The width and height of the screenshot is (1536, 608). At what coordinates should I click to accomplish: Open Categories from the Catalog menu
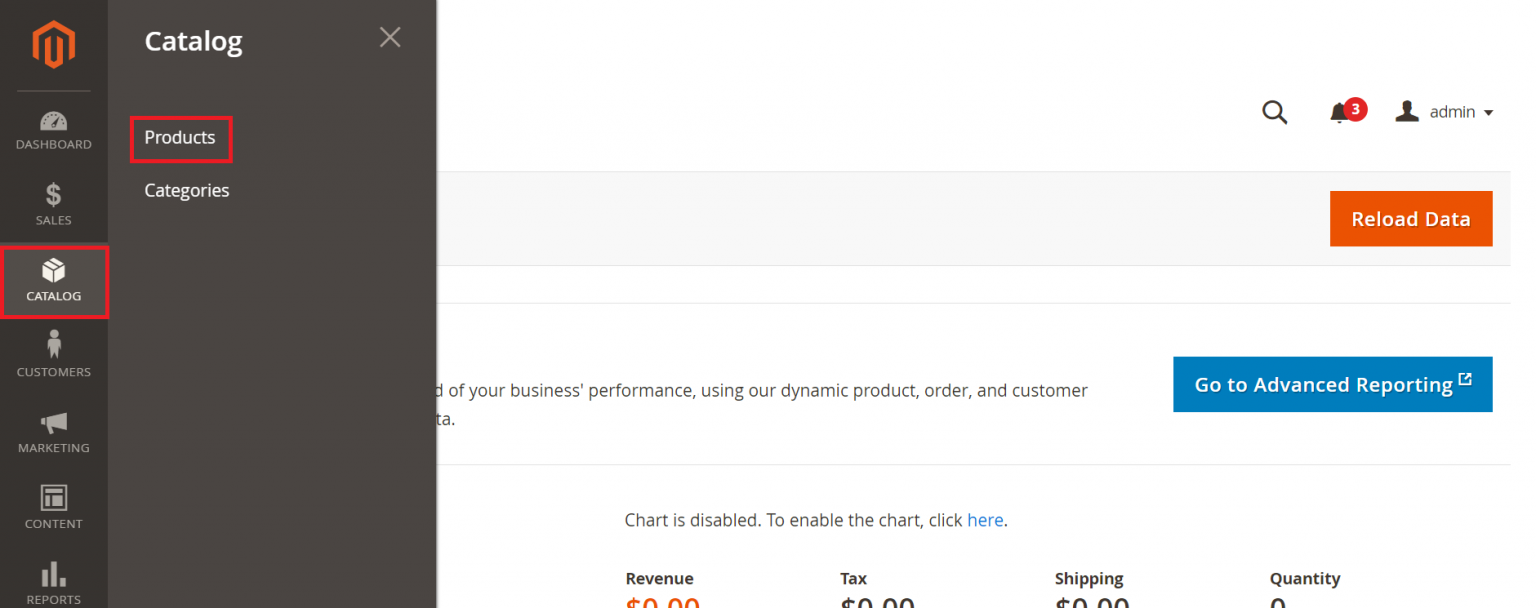tap(186, 190)
